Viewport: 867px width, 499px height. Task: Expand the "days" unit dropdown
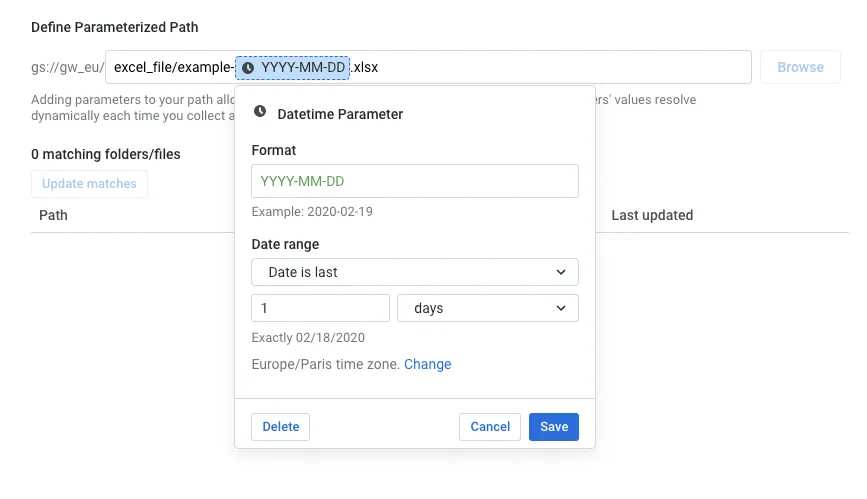coord(487,308)
